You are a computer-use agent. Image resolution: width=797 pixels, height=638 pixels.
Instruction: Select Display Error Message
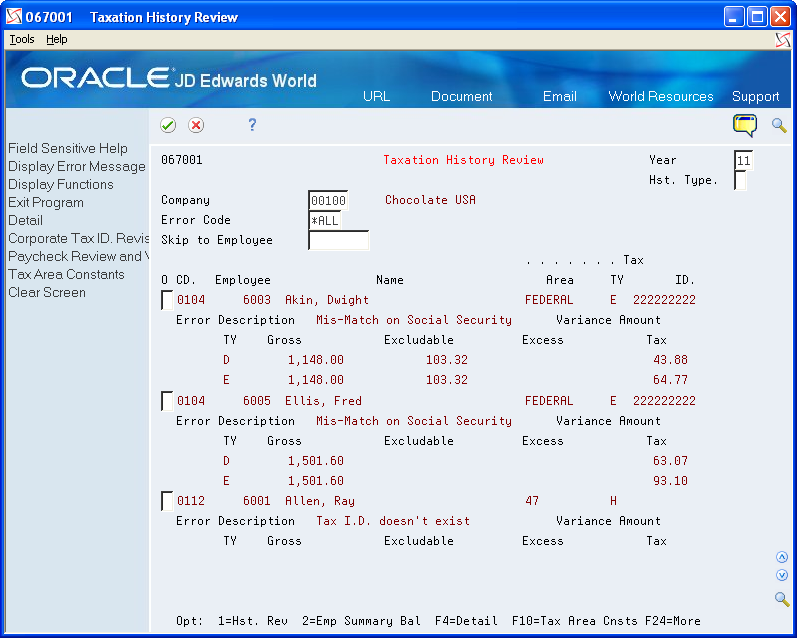click(x=77, y=166)
